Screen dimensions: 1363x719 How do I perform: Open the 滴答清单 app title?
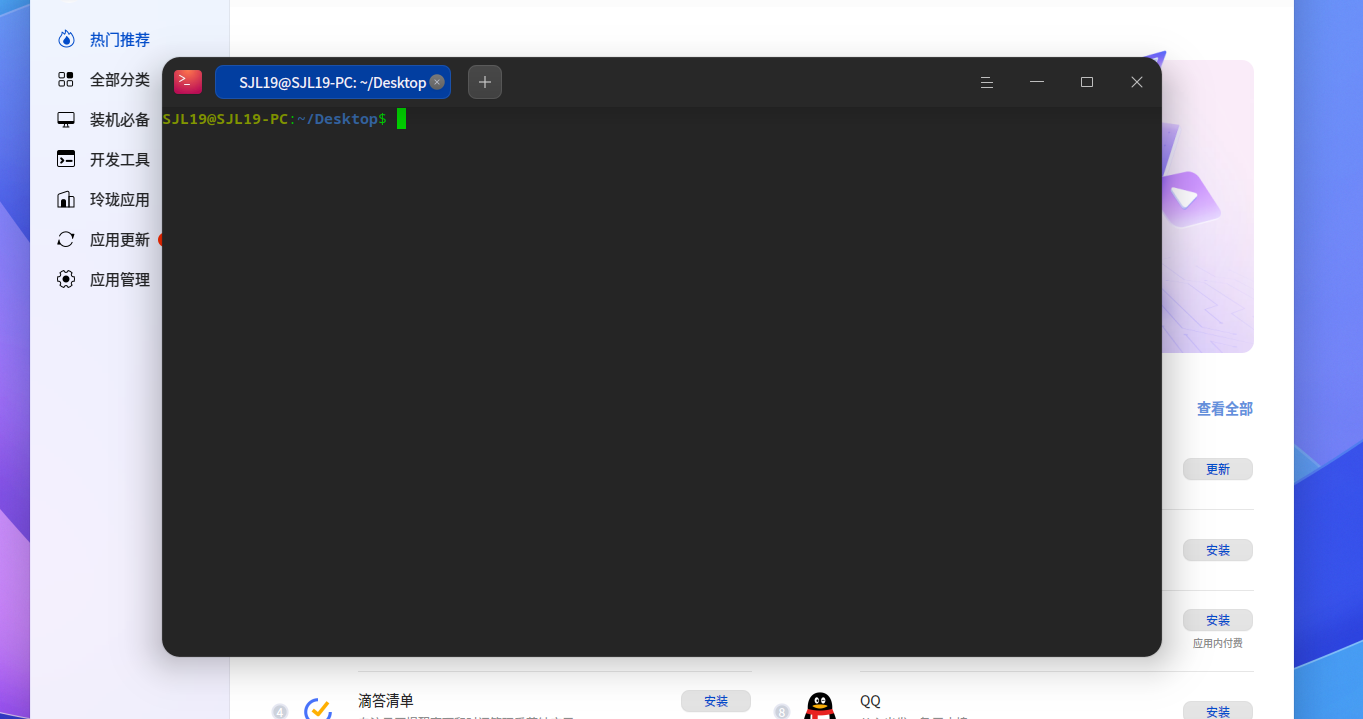[386, 701]
